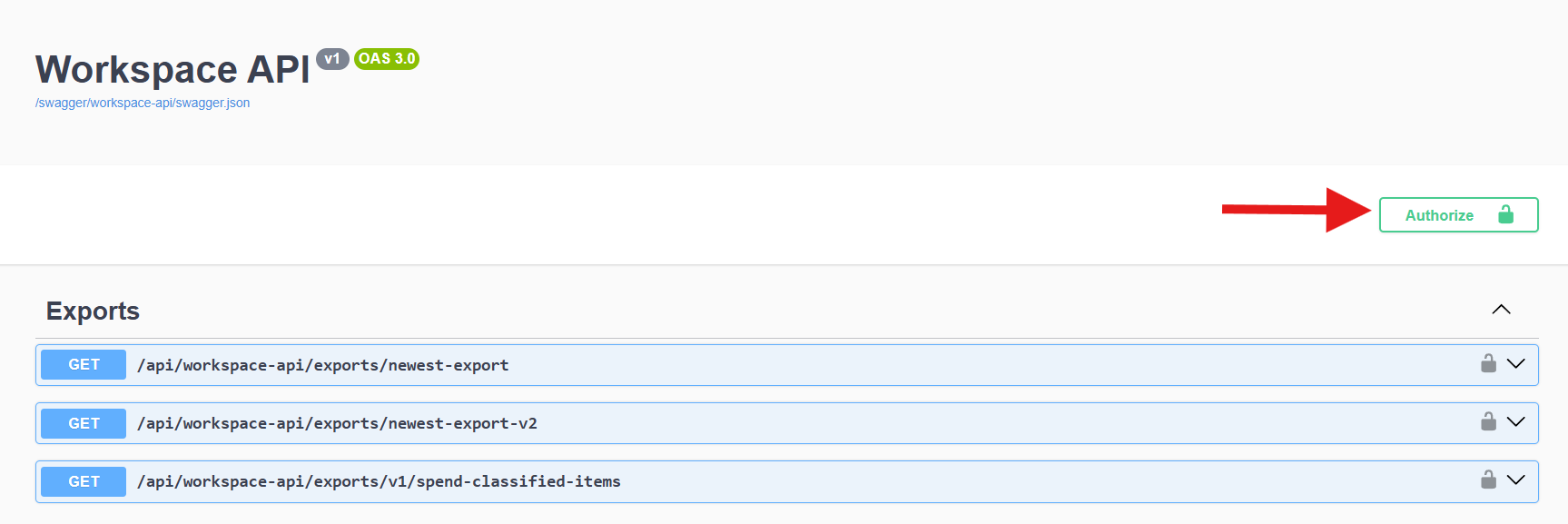The width and height of the screenshot is (1568, 524).
Task: Open the swagger.json specification link
Action: [x=142, y=103]
